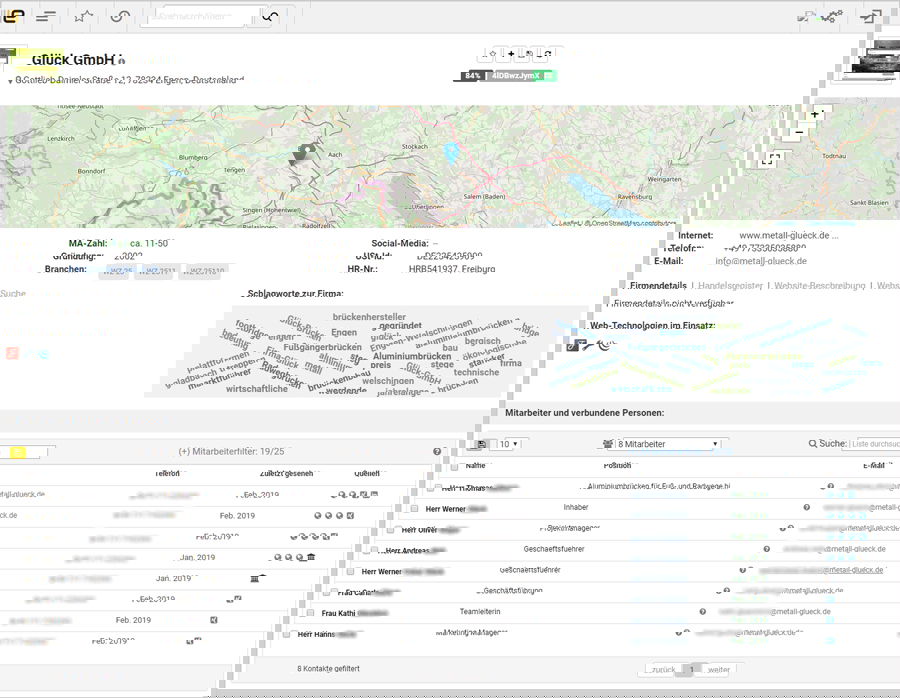Click the star icon in the top toolbar
900x698 pixels.
(x=83, y=16)
